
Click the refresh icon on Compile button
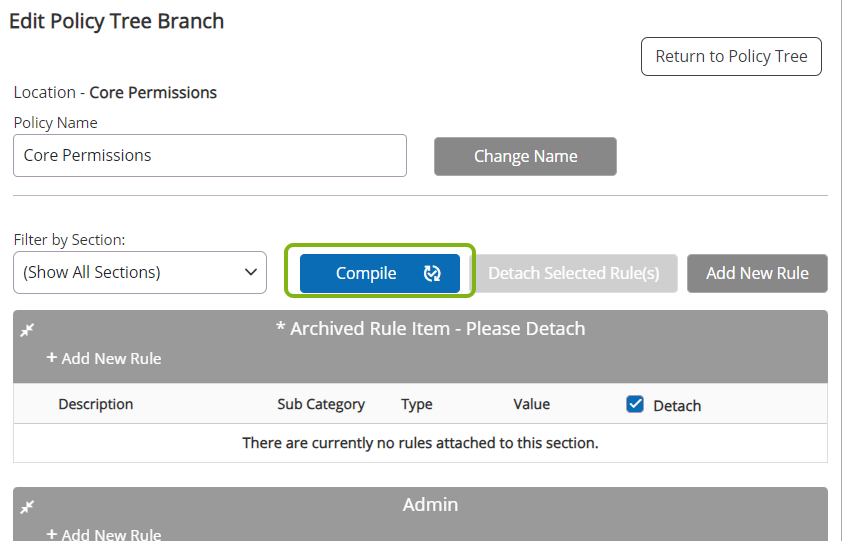pos(432,274)
